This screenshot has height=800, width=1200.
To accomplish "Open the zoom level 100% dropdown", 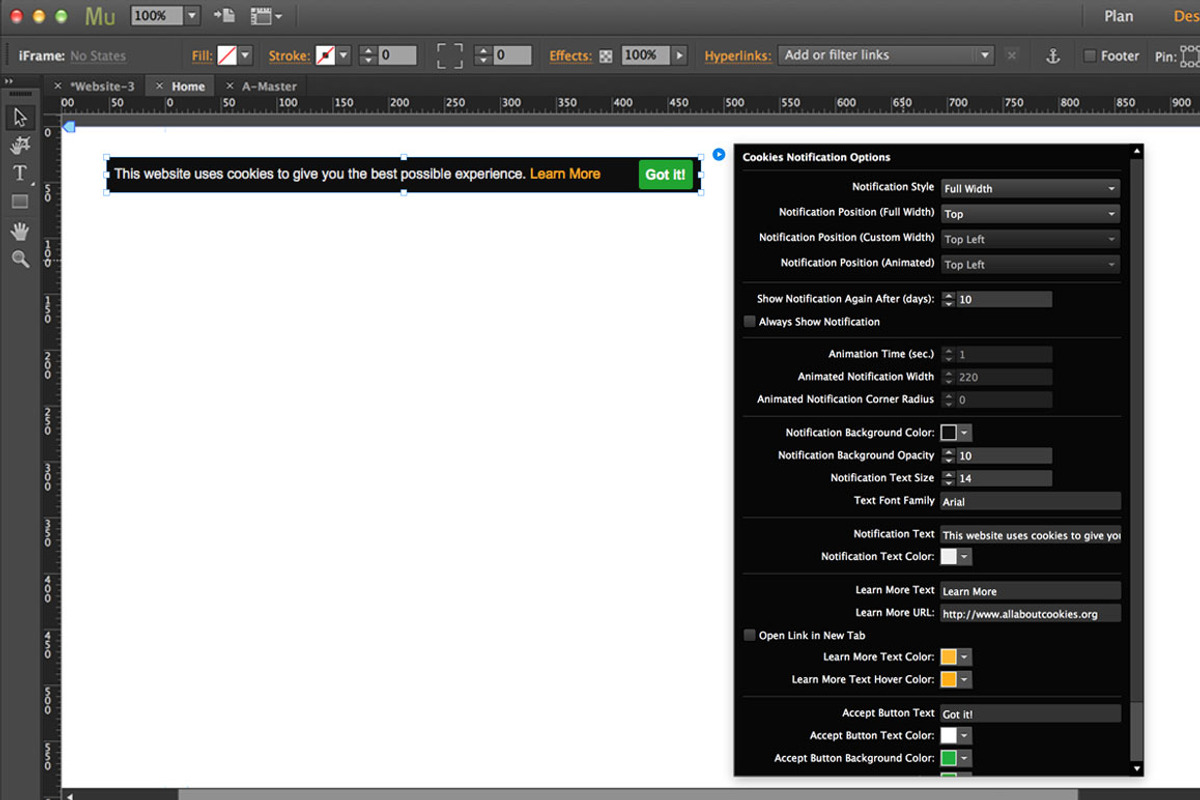I will 192,15.
